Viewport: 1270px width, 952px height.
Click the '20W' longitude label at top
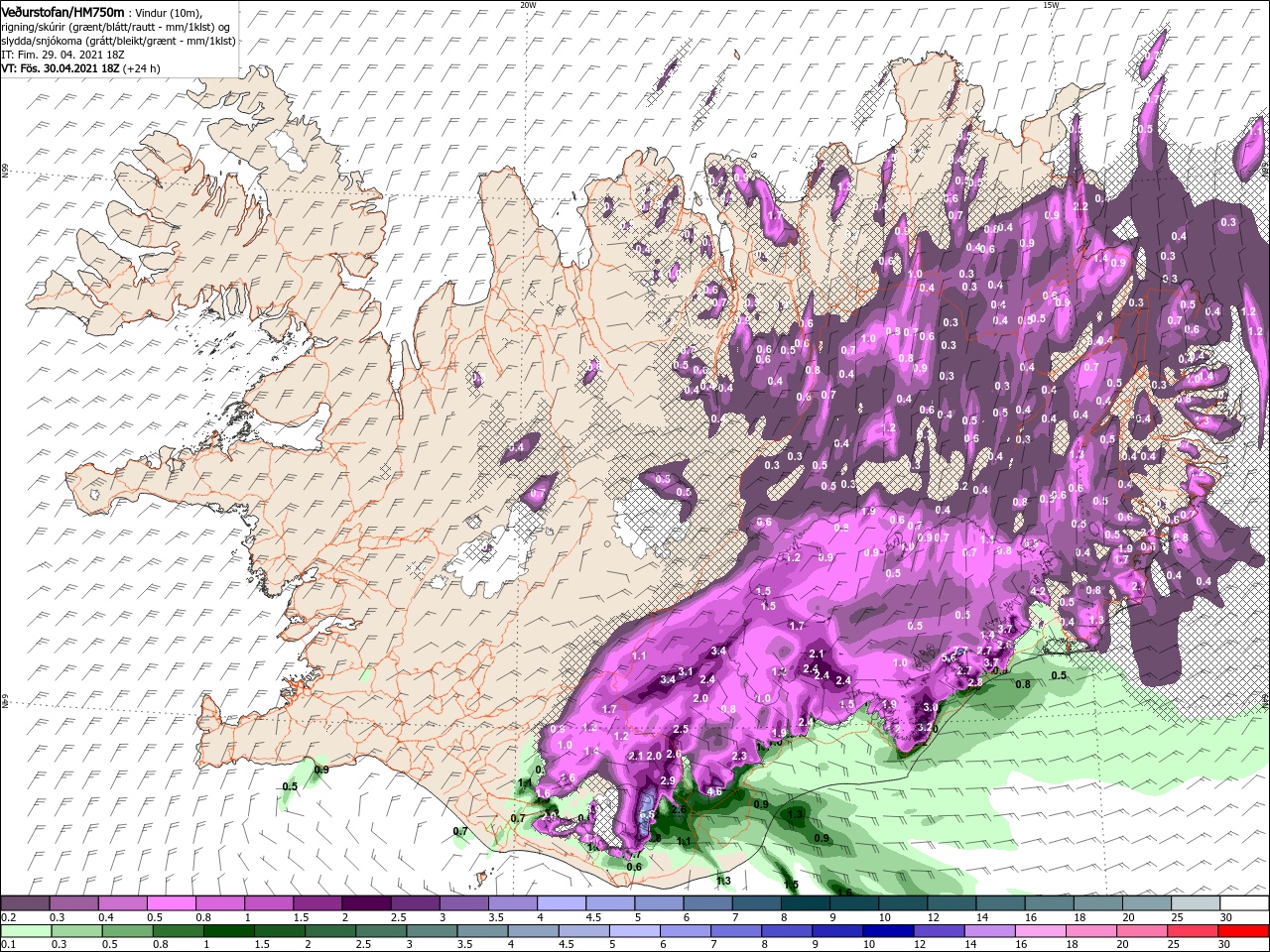(528, 5)
